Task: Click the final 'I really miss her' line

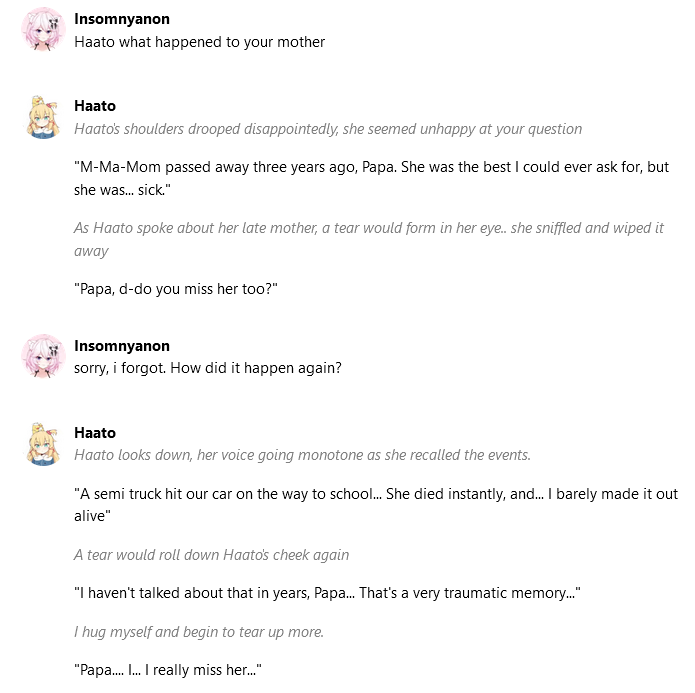Action: click(x=168, y=670)
